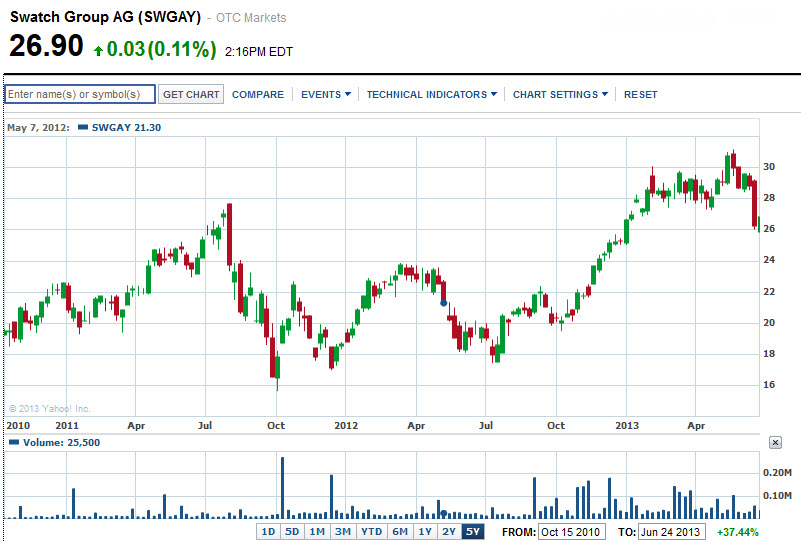This screenshot has width=801, height=542.
Task: Select the 6M time range
Action: (400, 531)
